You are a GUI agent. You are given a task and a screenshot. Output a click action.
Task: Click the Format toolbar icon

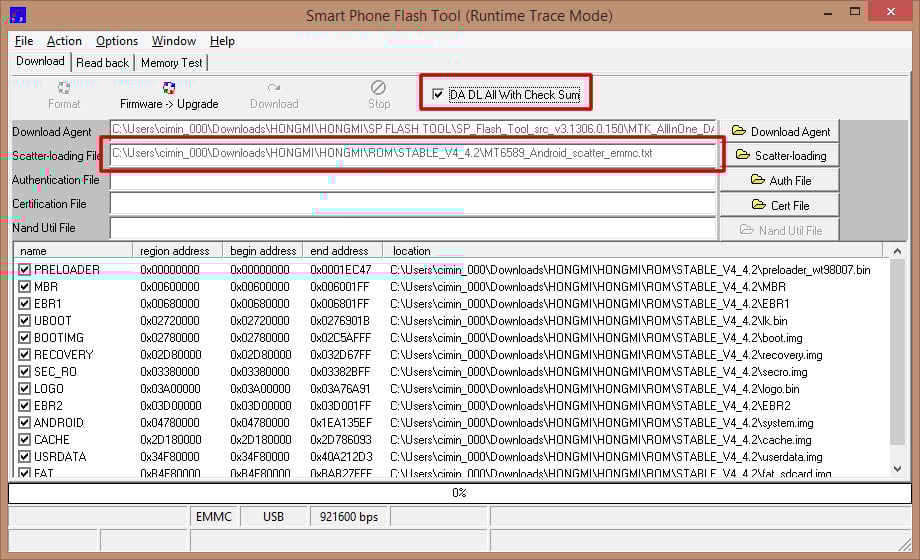(63, 88)
